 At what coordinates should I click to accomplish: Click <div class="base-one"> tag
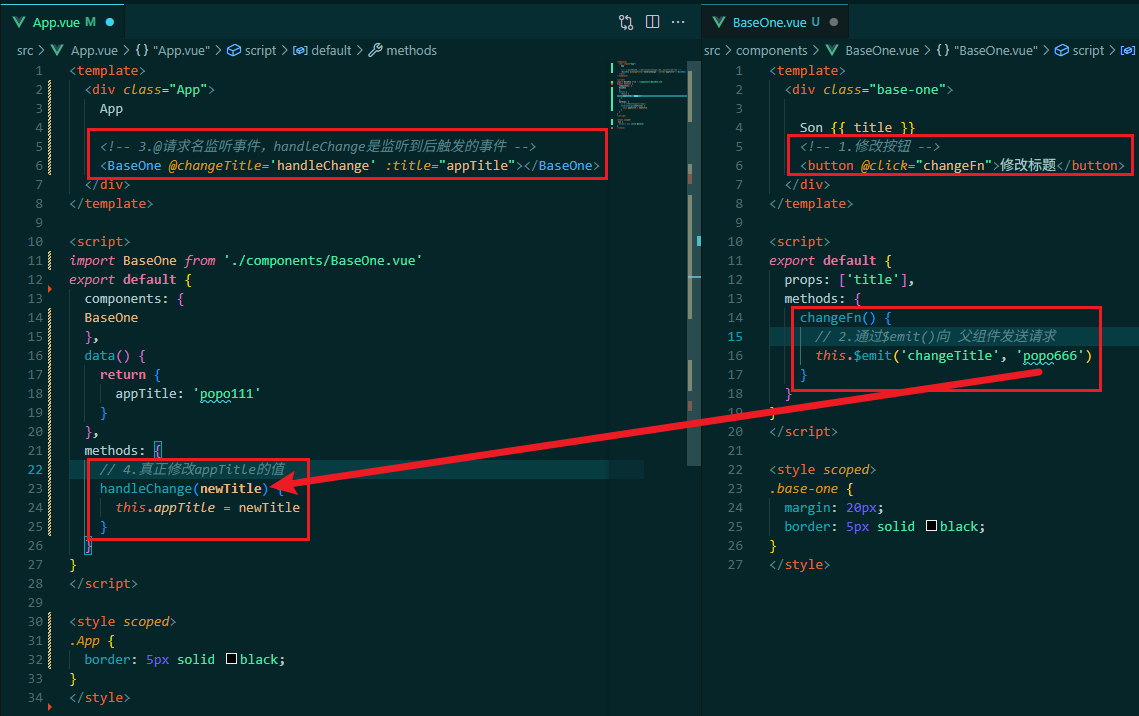click(869, 89)
